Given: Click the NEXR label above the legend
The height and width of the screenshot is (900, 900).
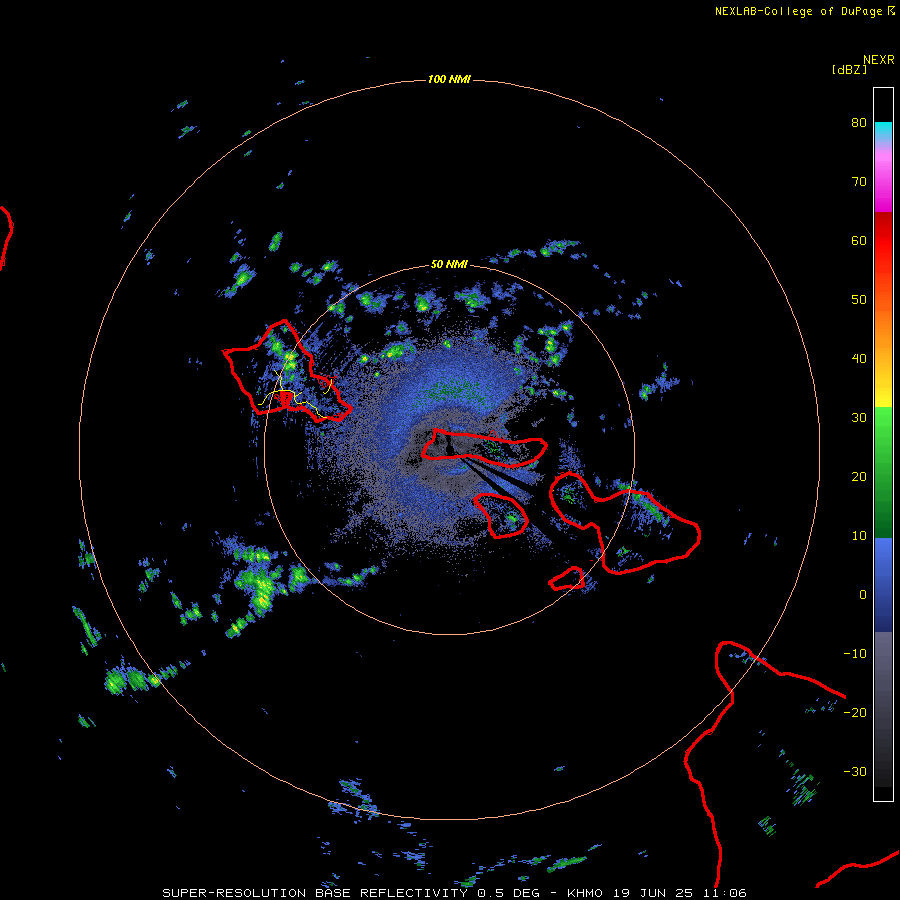Looking at the screenshot, I should (x=879, y=60).
